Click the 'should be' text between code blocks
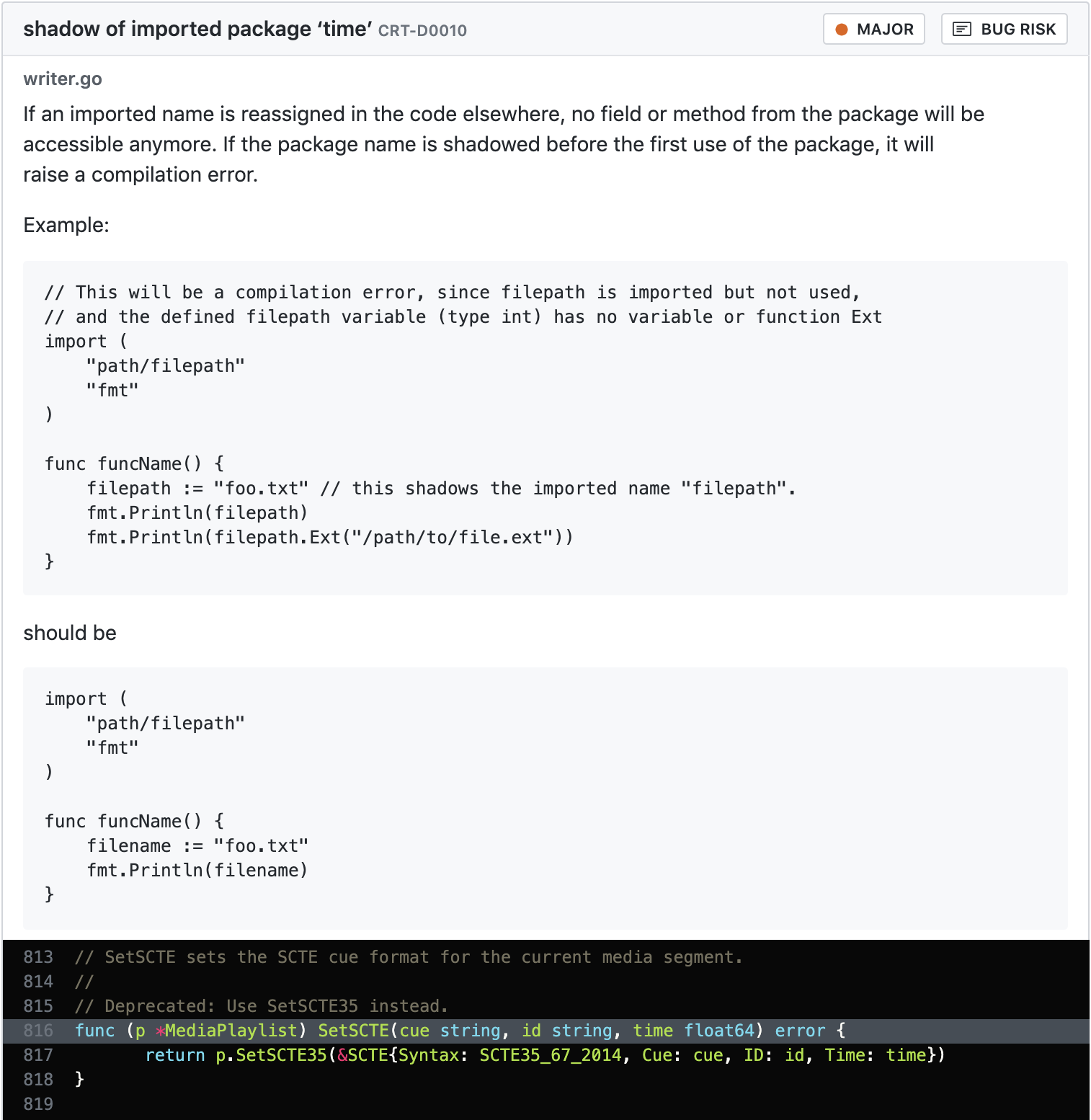The width and height of the screenshot is (1091, 1120). point(70,633)
